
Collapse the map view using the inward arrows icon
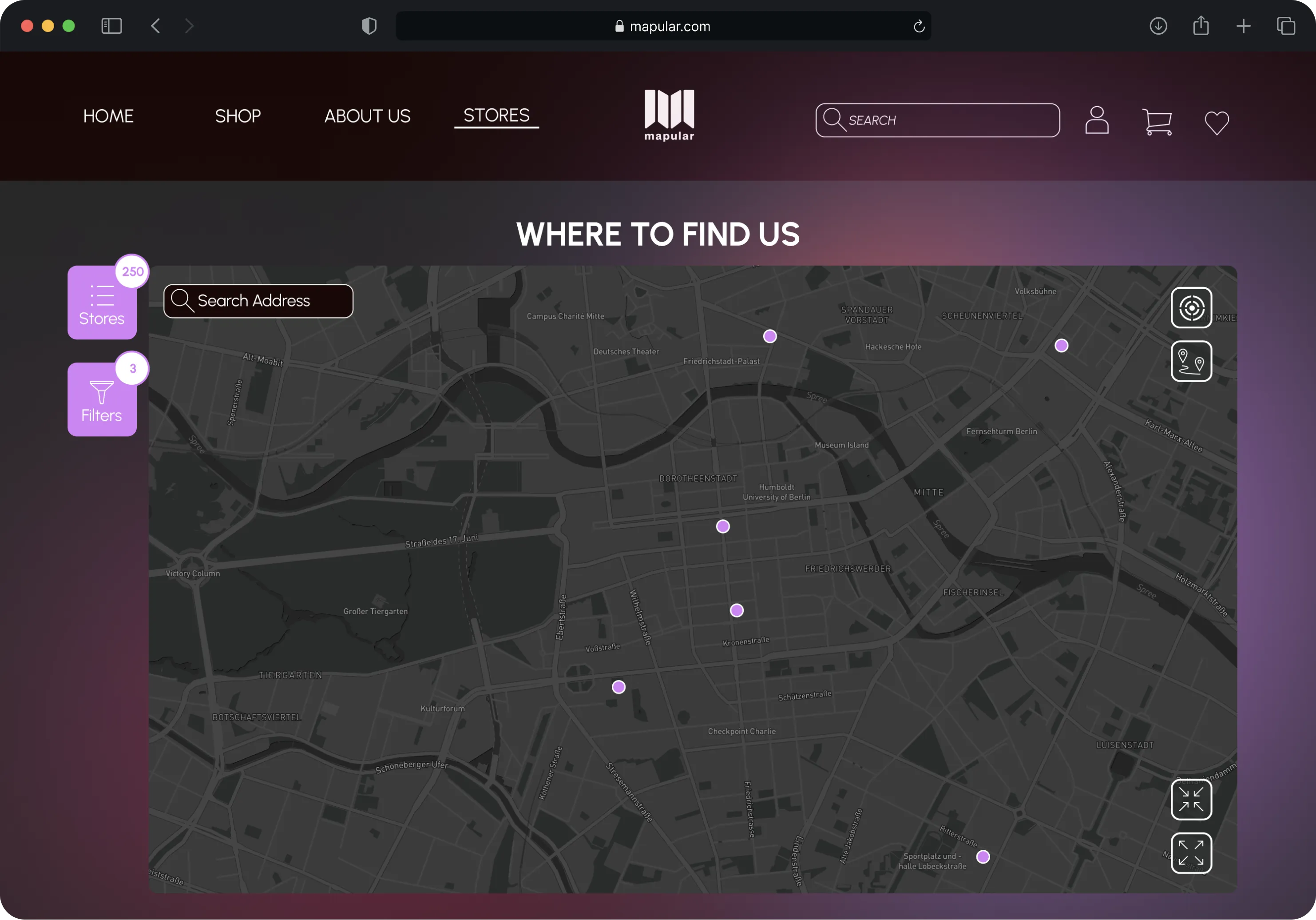point(1192,800)
